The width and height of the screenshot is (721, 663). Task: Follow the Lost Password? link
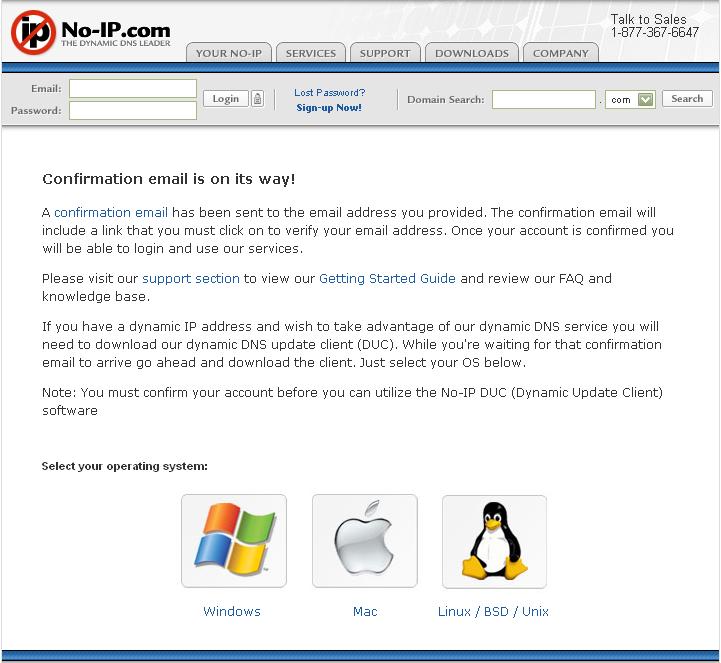329,92
